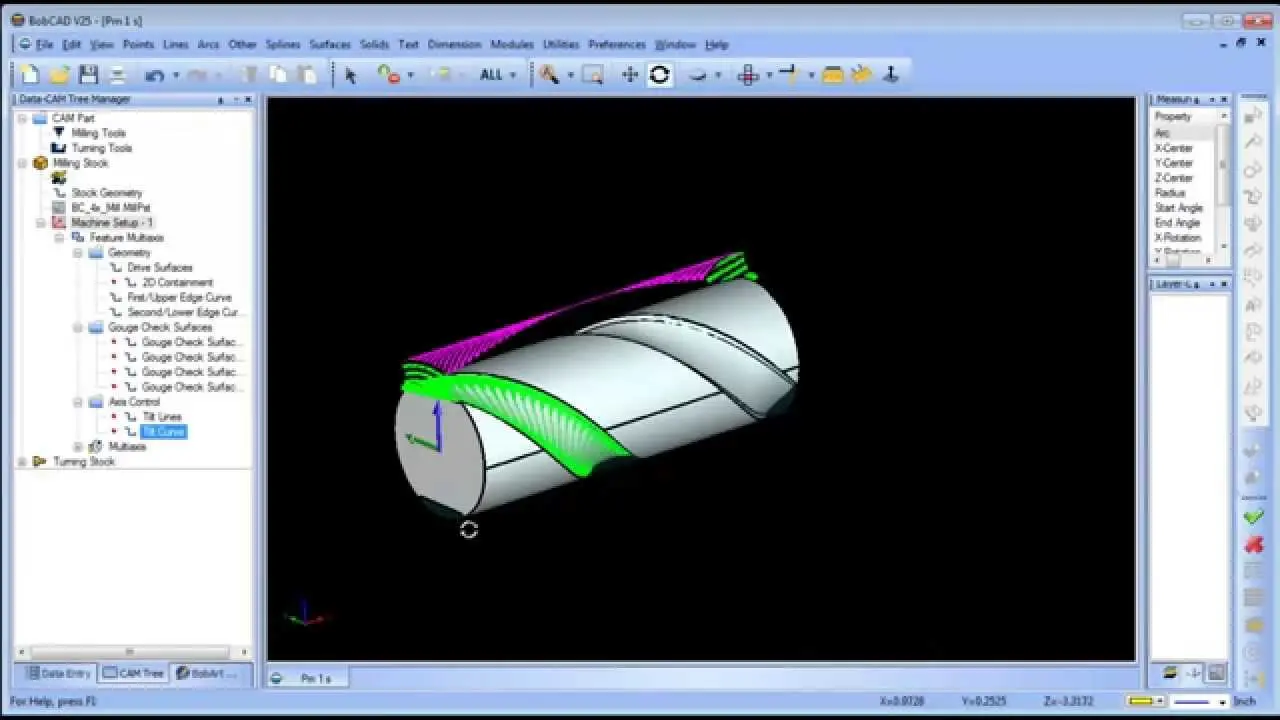Select the 2D Containment tree item
This screenshot has height=720, width=1280.
click(177, 283)
